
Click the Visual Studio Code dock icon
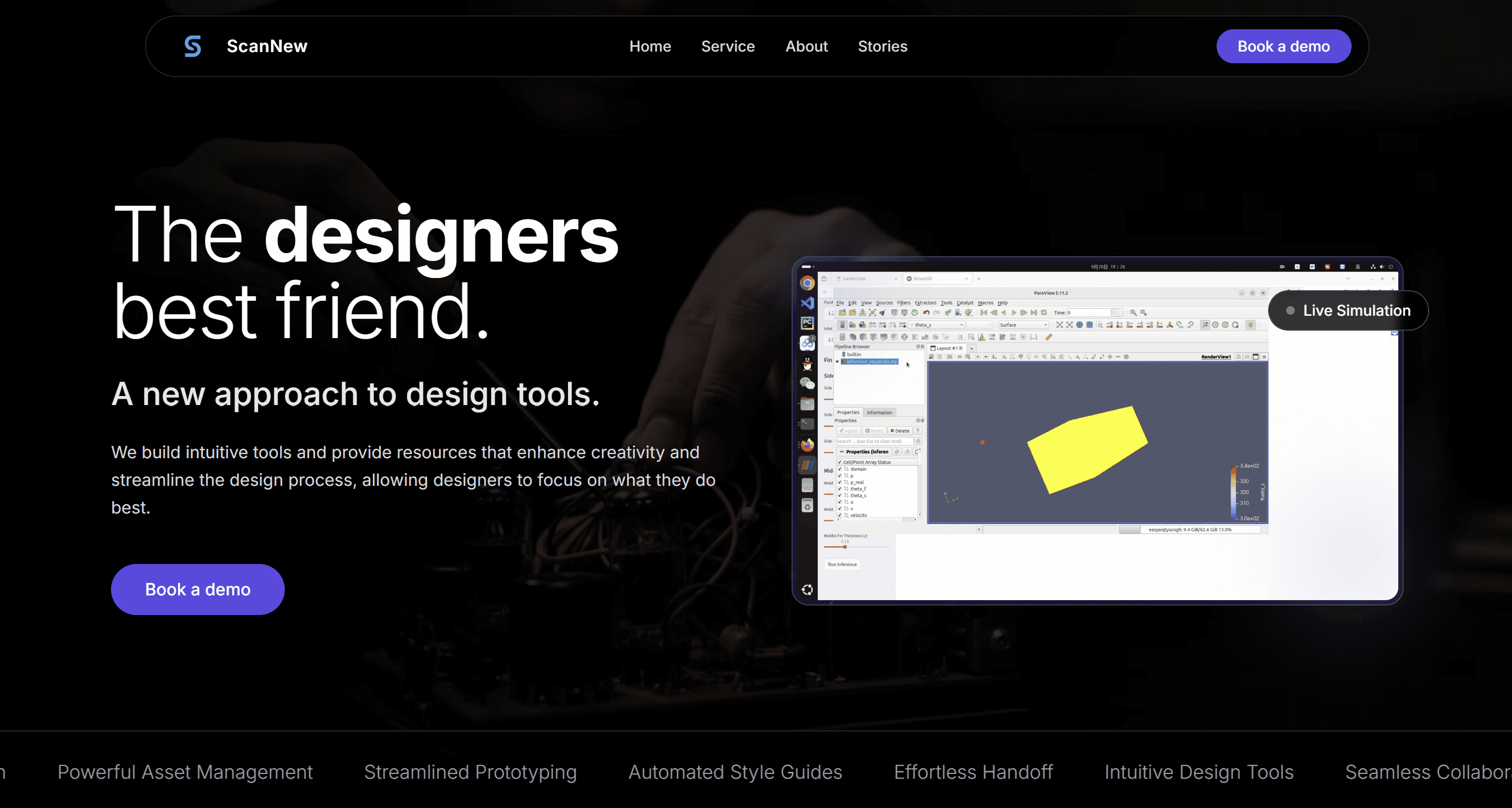[808, 303]
